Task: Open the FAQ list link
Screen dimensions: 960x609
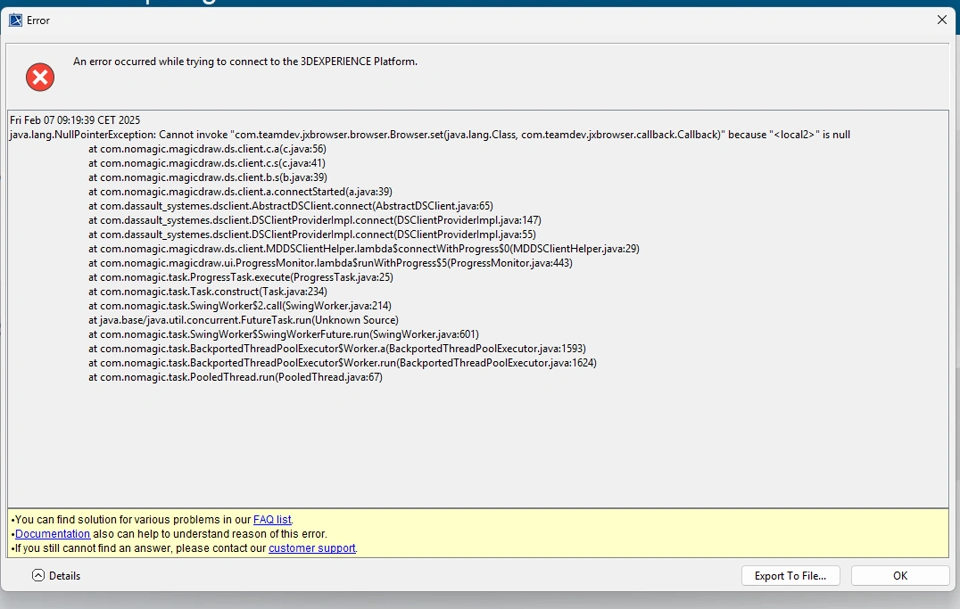Action: coord(272,520)
